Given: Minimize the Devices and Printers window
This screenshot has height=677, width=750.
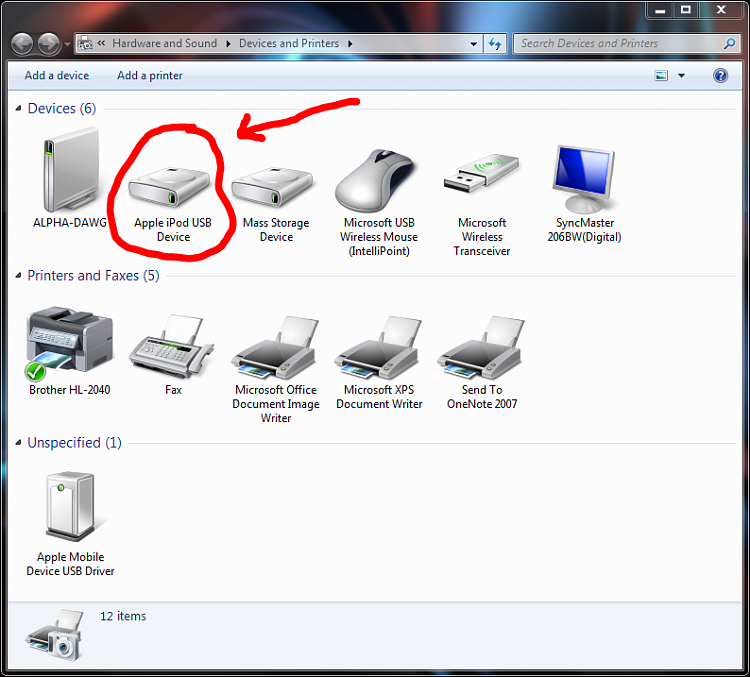Looking at the screenshot, I should click(x=660, y=10).
